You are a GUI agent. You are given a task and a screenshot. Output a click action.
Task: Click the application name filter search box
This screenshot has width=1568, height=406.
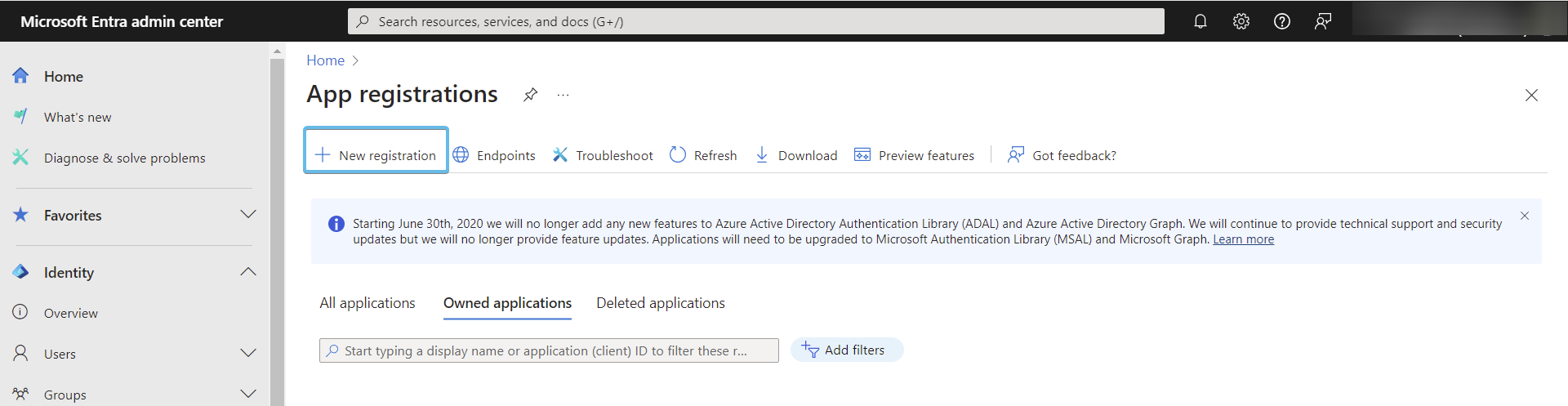tap(549, 350)
